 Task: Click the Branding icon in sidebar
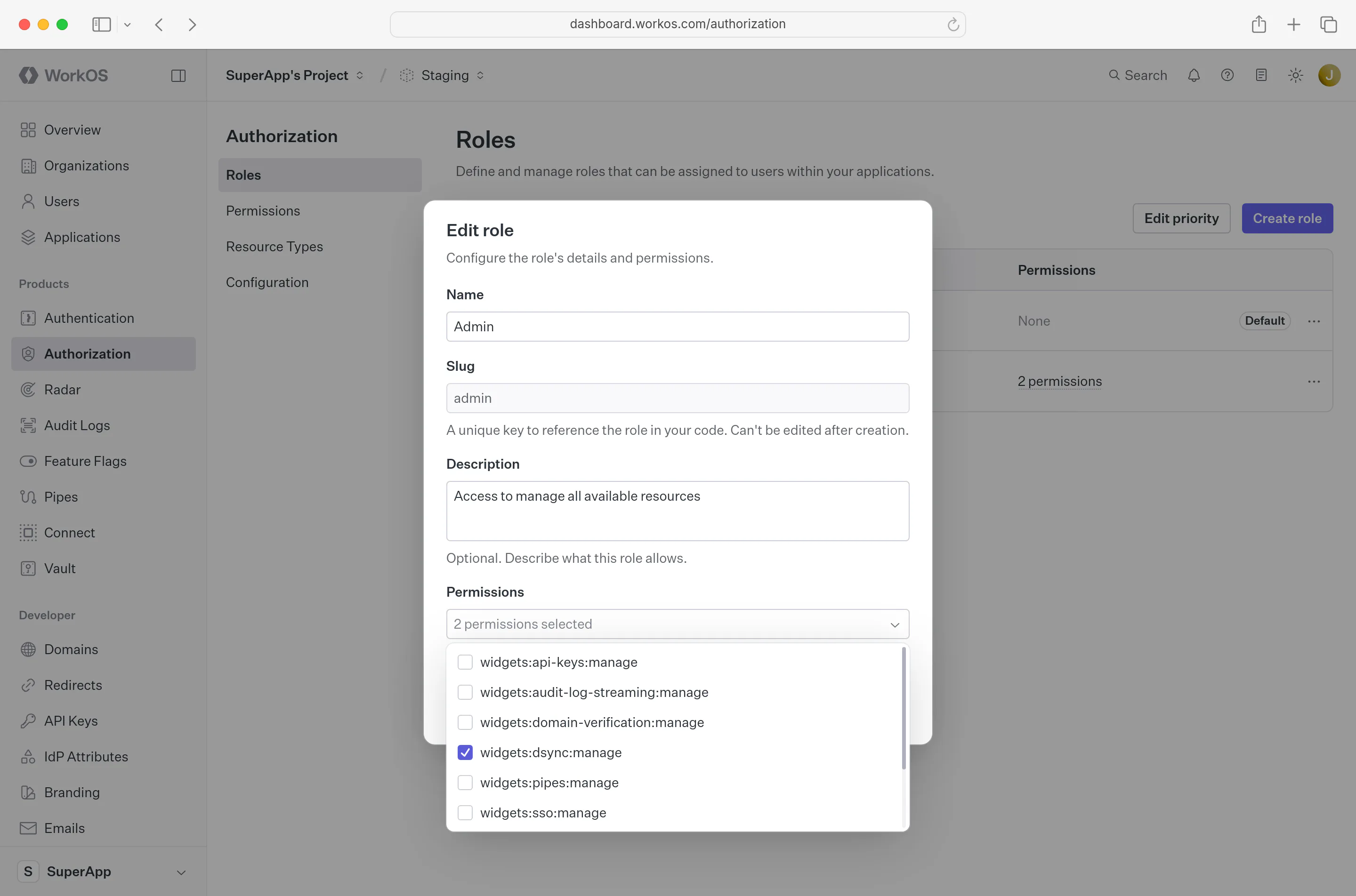(28, 792)
